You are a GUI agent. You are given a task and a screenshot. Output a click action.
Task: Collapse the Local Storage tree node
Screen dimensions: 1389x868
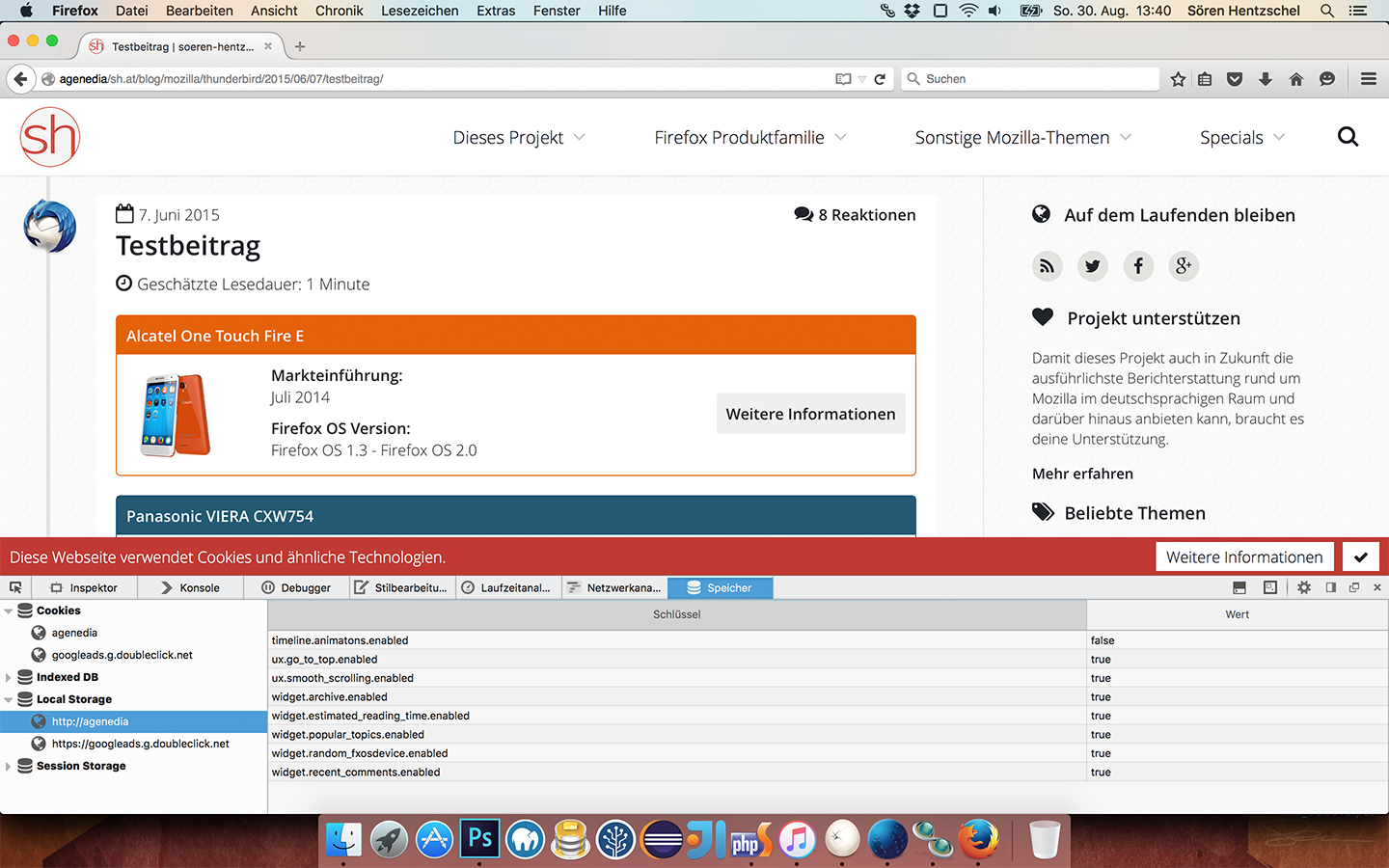(x=9, y=700)
